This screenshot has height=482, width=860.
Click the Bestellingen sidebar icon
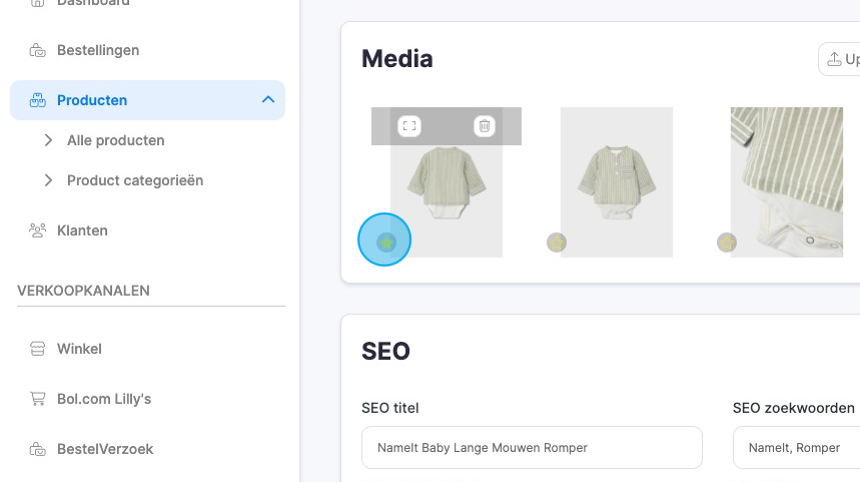point(38,50)
